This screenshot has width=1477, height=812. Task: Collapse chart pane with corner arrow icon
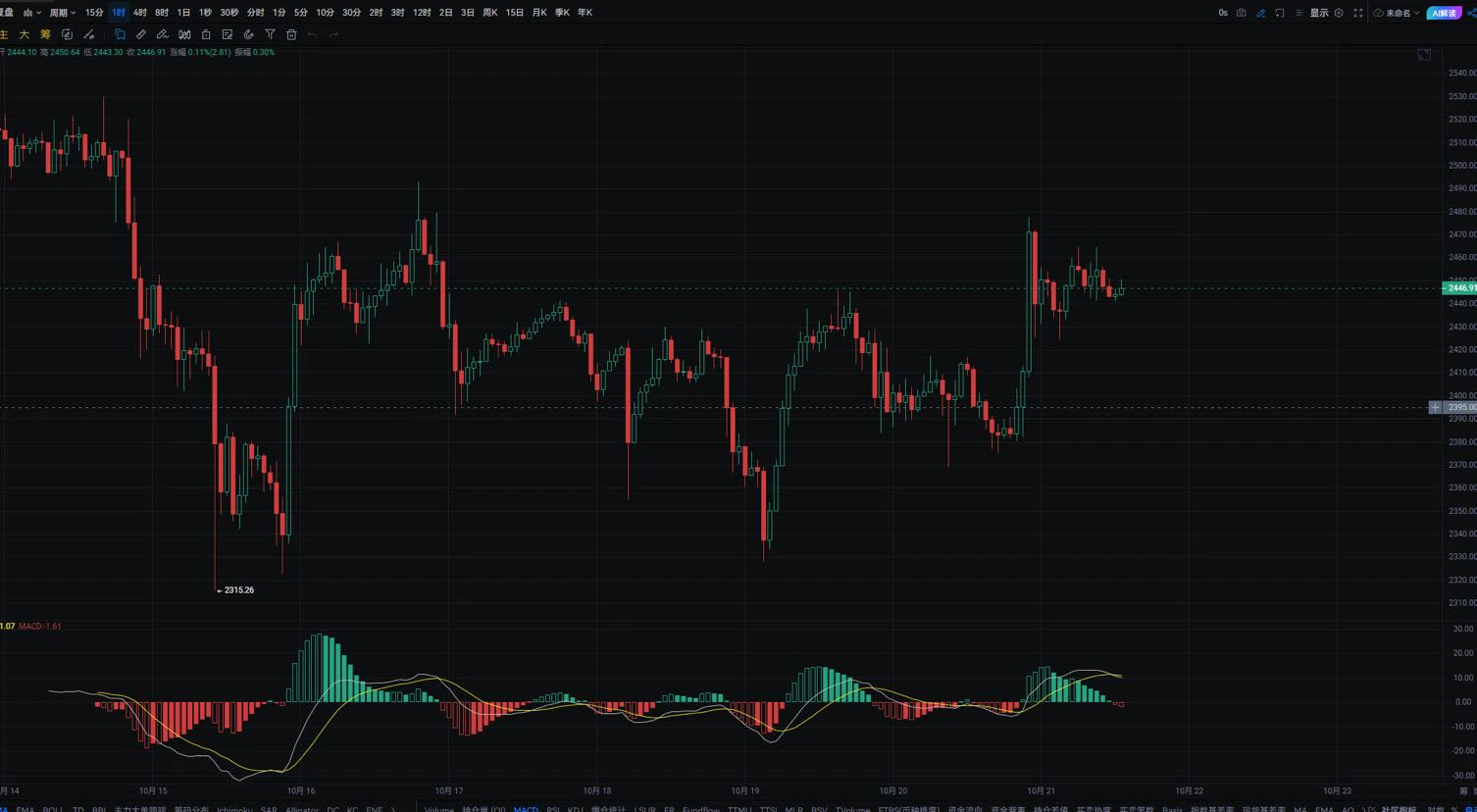[1424, 55]
